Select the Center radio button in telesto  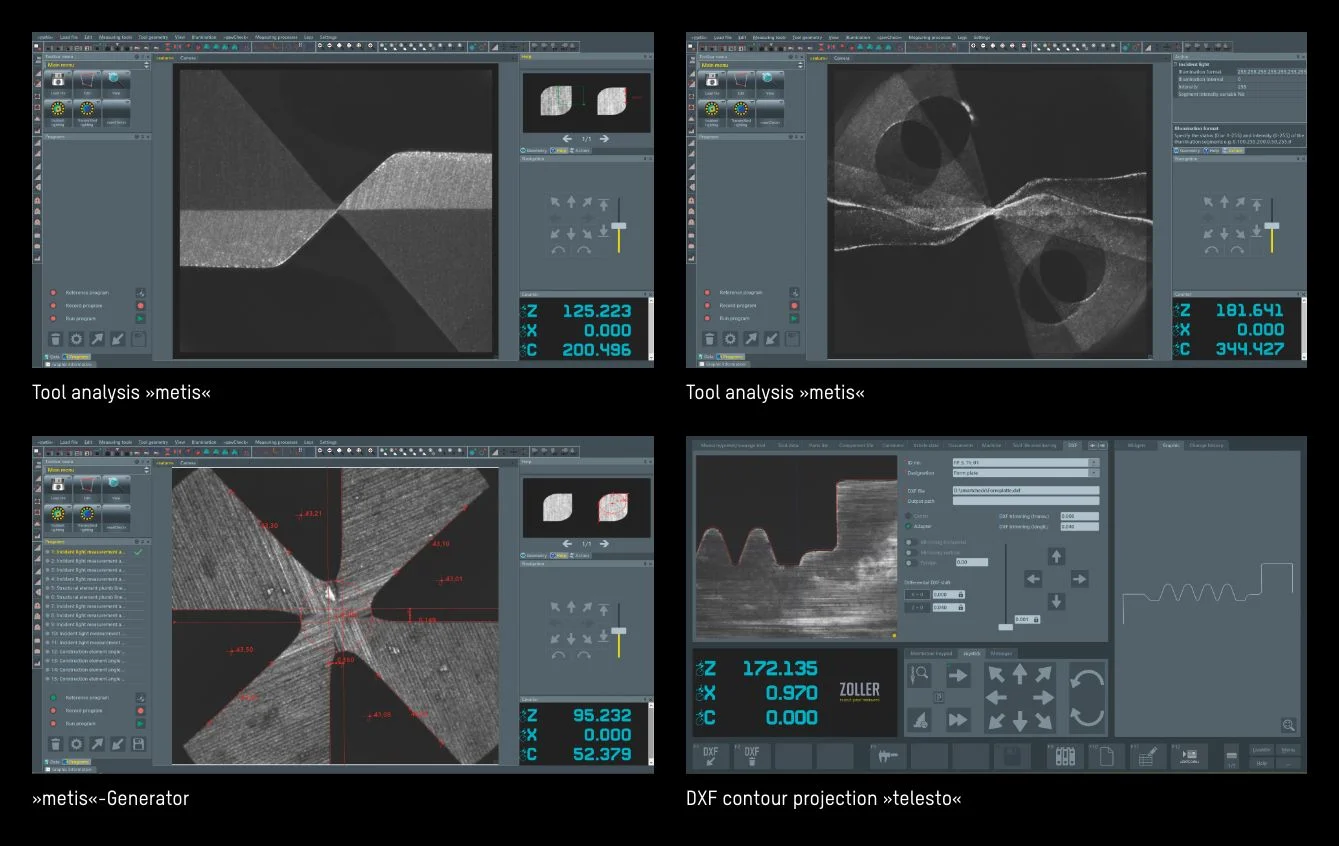pos(908,515)
